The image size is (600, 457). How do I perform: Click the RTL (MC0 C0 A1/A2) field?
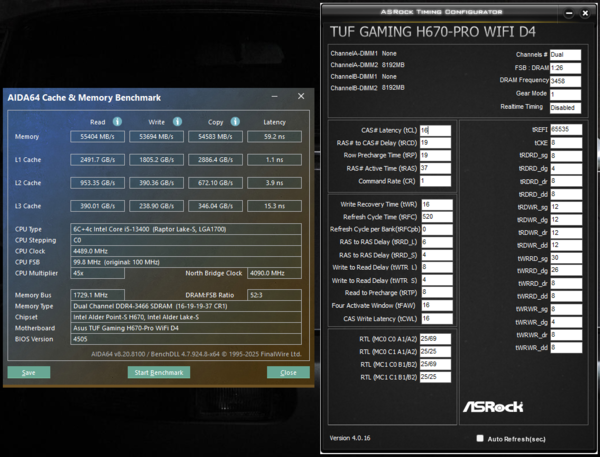click(435, 339)
